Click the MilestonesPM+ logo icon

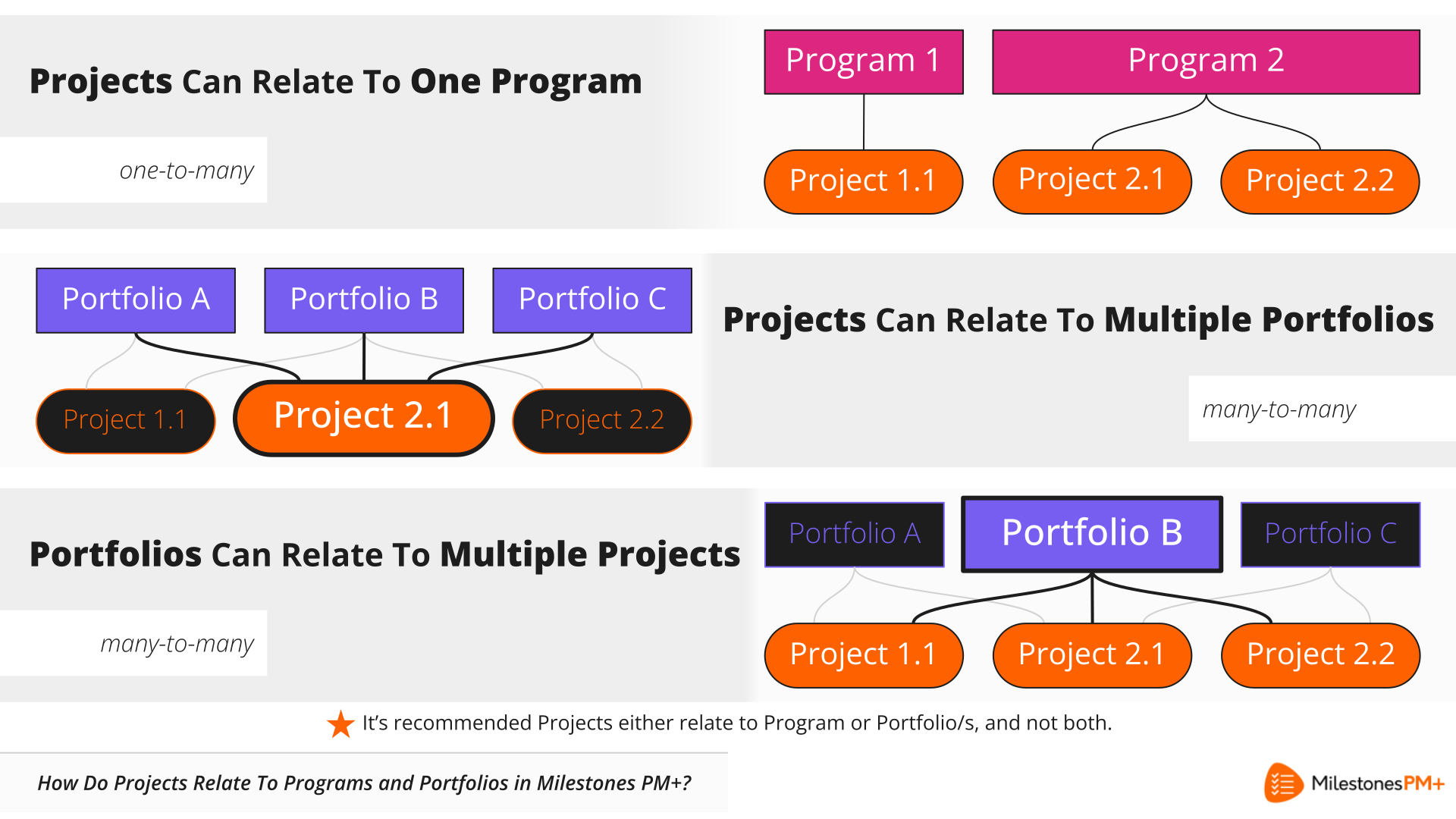tap(1283, 783)
